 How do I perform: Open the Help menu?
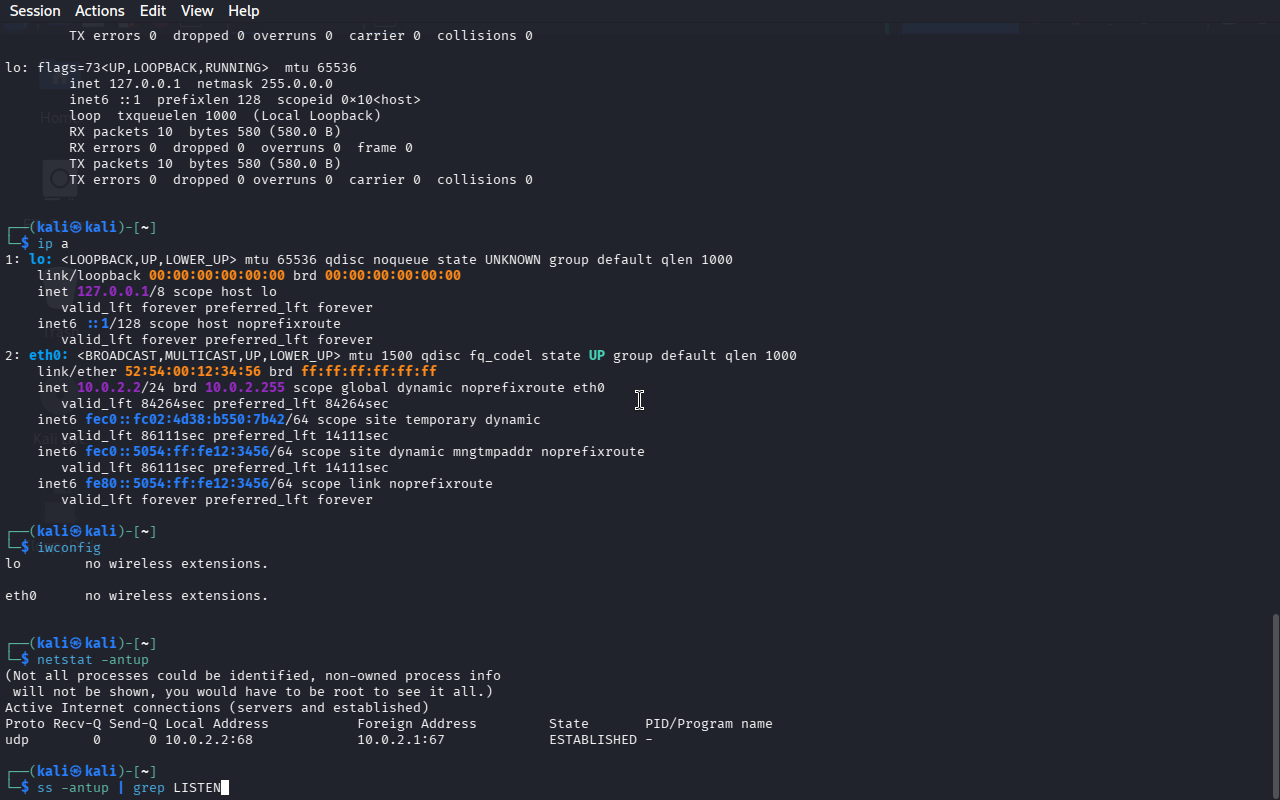(243, 11)
